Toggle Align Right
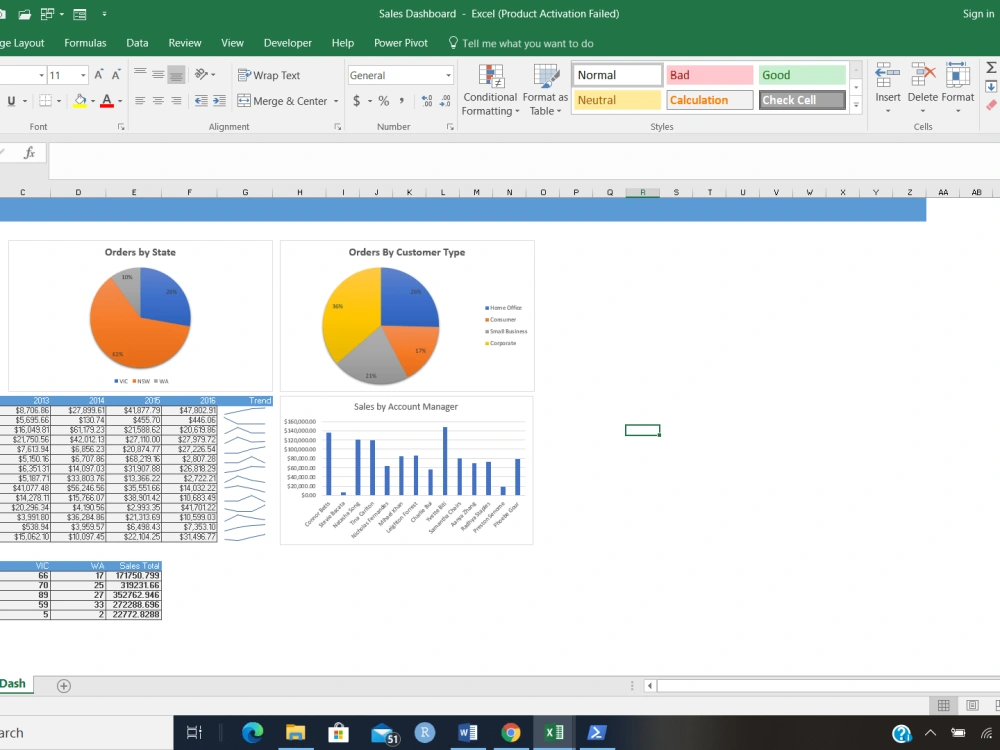 pos(176,101)
